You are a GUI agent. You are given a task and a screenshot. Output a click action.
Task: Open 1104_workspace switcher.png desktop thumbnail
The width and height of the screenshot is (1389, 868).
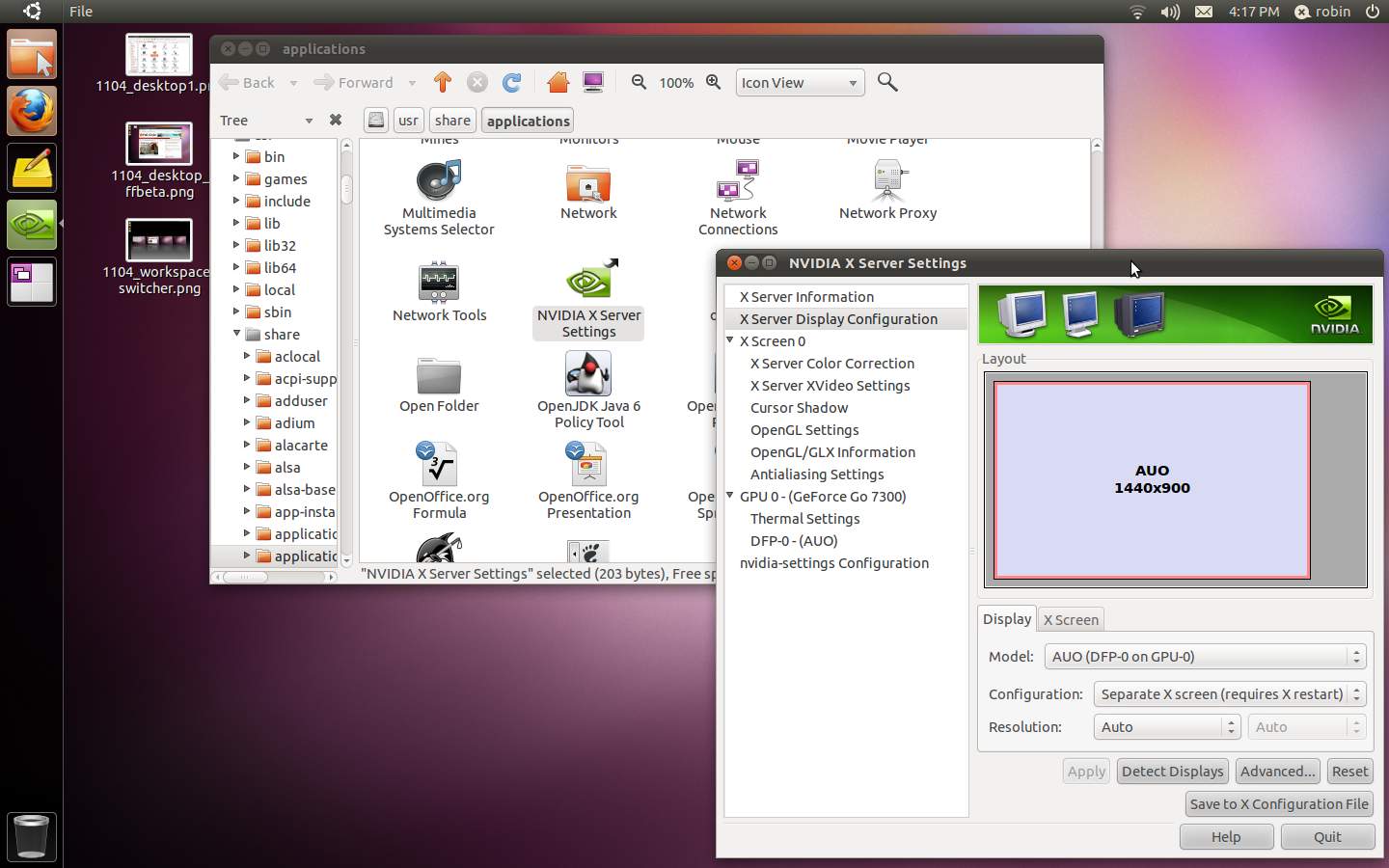[x=159, y=241]
